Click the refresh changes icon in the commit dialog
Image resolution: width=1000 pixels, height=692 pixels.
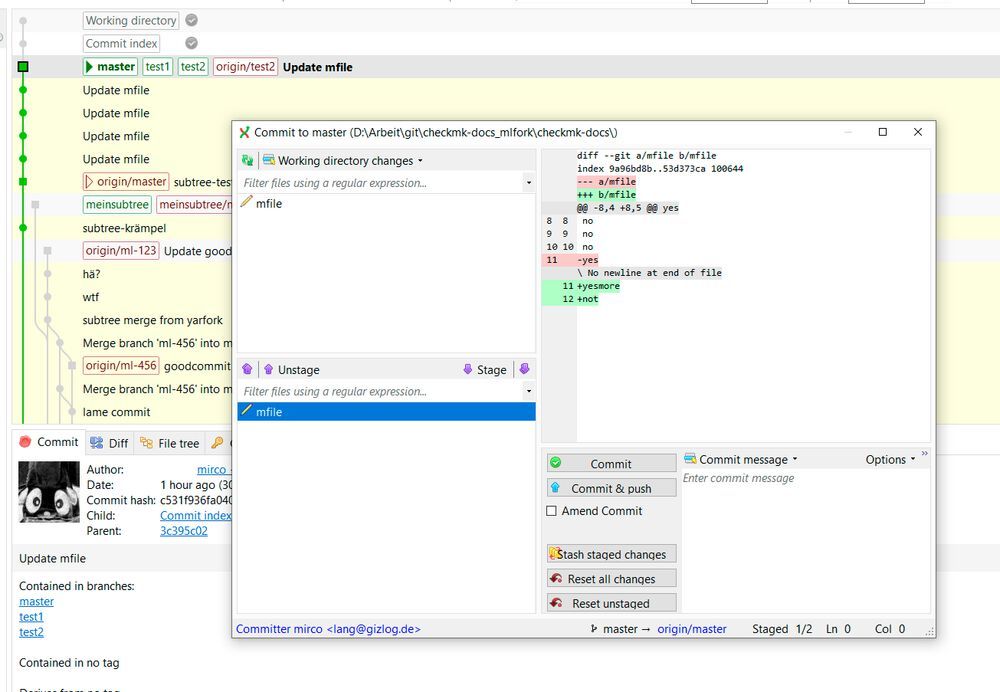click(247, 160)
